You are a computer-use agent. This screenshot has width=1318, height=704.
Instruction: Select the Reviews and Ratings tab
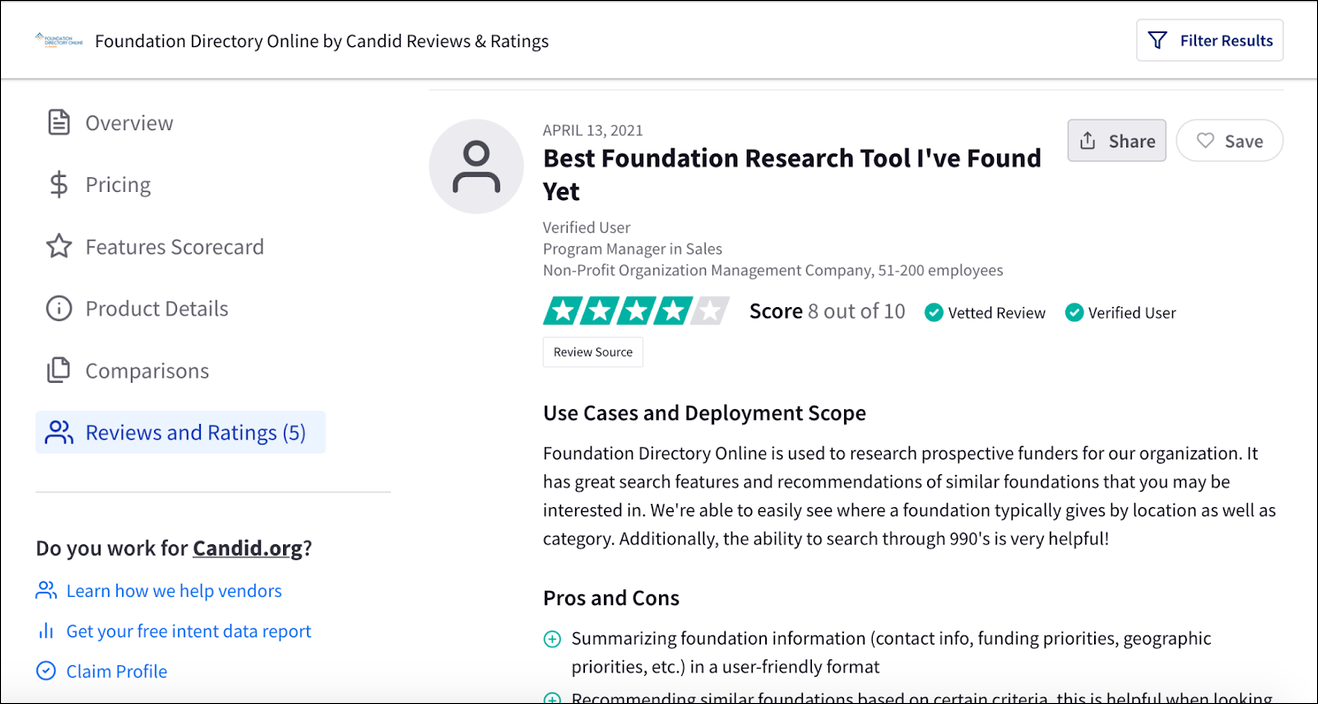click(x=180, y=432)
